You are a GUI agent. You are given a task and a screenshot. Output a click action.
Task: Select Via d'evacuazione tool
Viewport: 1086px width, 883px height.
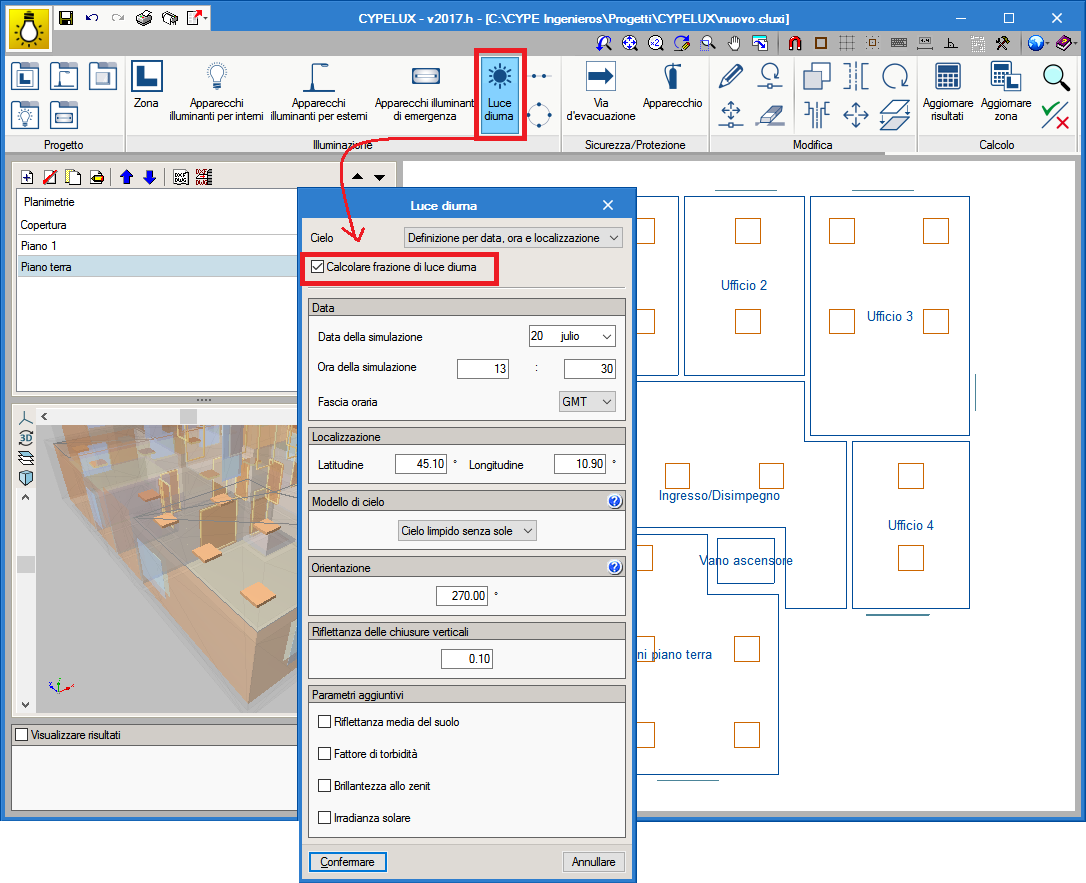coord(600,91)
